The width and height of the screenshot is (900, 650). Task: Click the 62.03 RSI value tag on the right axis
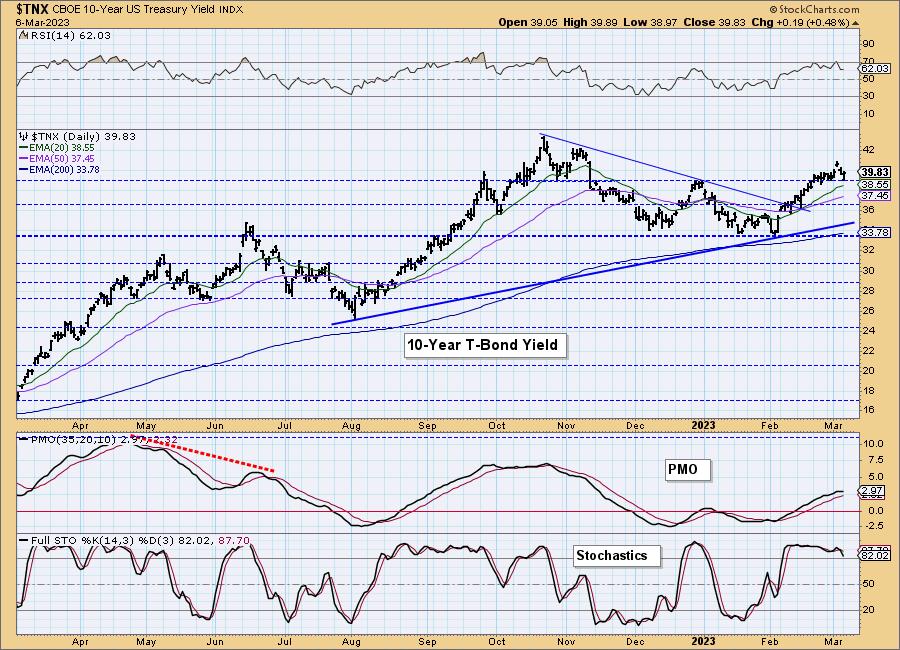point(875,68)
